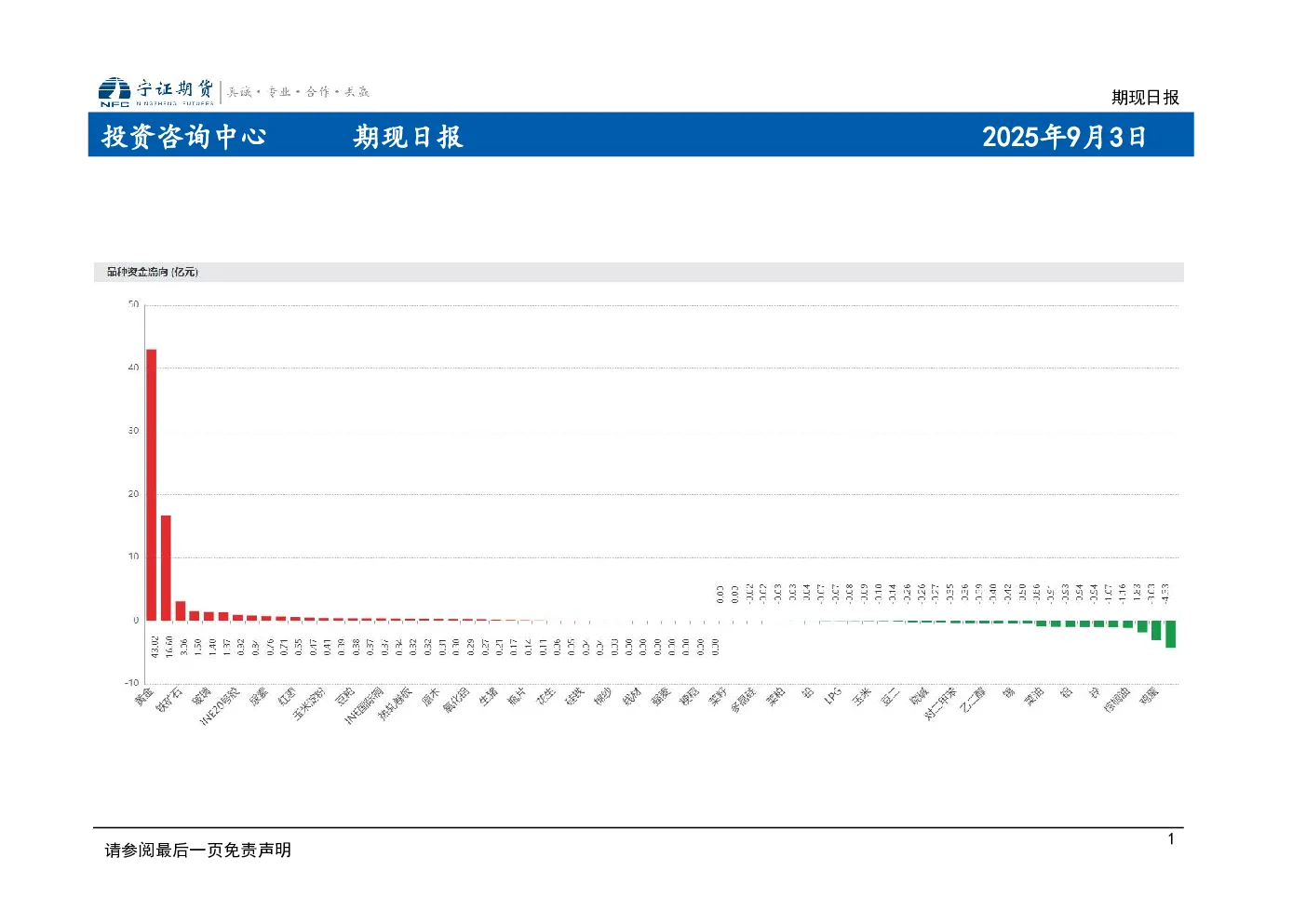Click the 玉米 category label
The width and height of the screenshot is (1306, 924).
coord(863,697)
